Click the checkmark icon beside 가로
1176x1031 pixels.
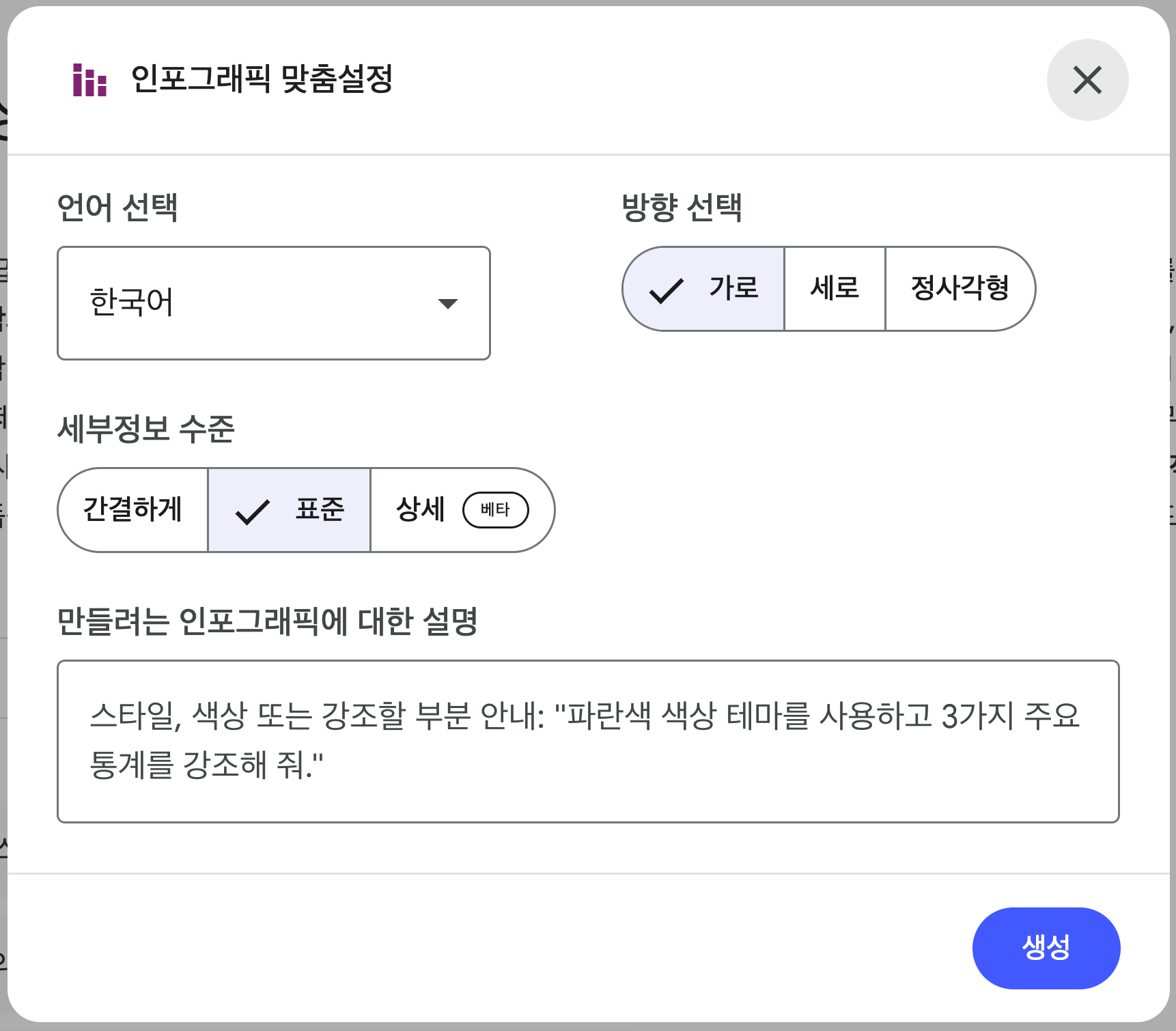[x=666, y=289]
